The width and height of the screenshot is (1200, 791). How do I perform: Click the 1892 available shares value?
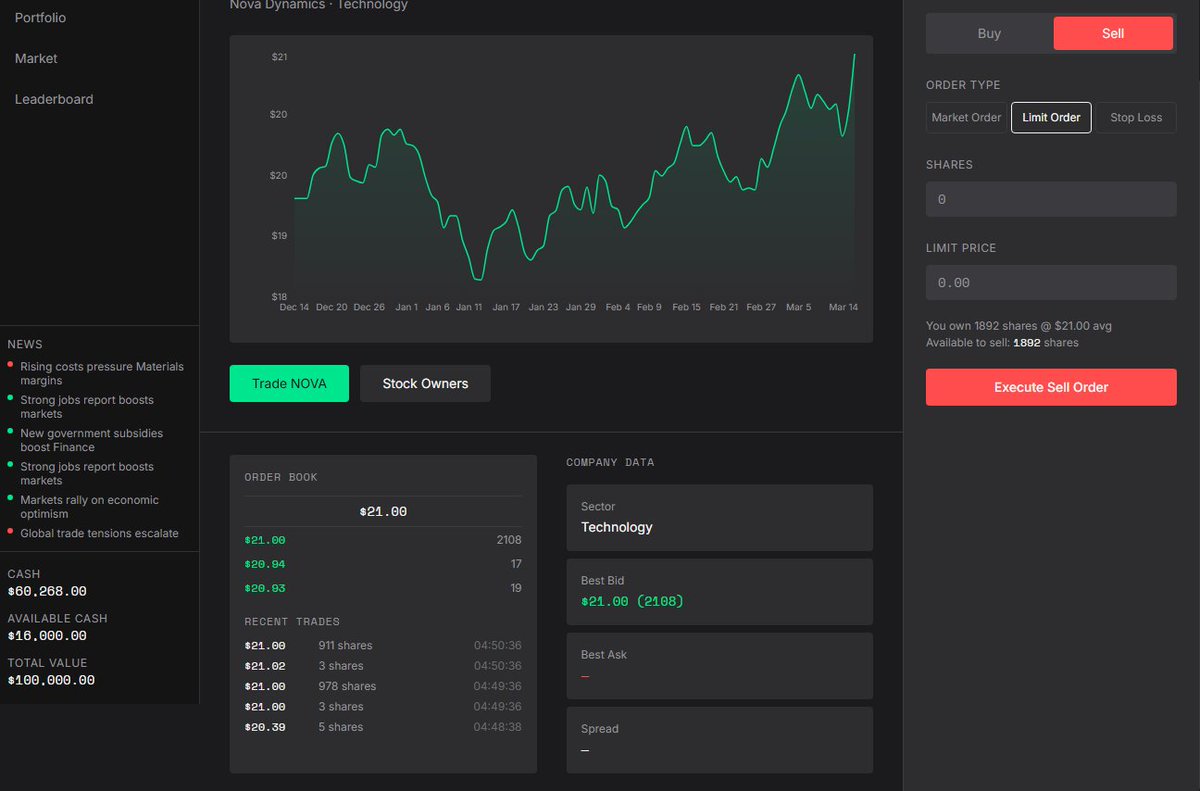point(1027,343)
